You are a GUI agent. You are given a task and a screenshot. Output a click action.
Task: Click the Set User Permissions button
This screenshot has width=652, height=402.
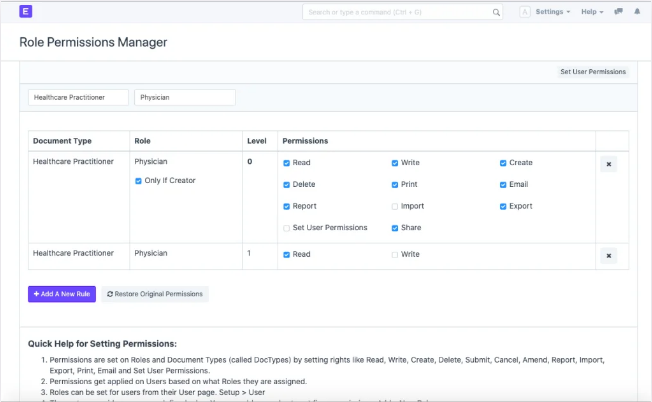pos(593,72)
